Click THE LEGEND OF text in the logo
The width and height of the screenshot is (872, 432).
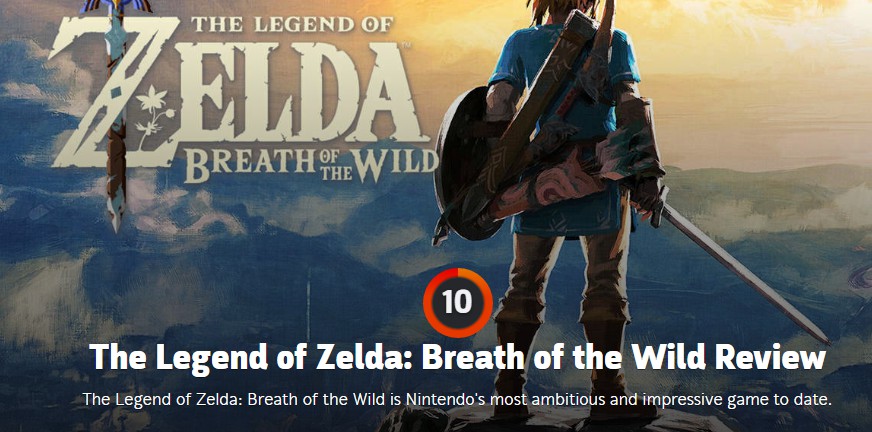point(293,24)
